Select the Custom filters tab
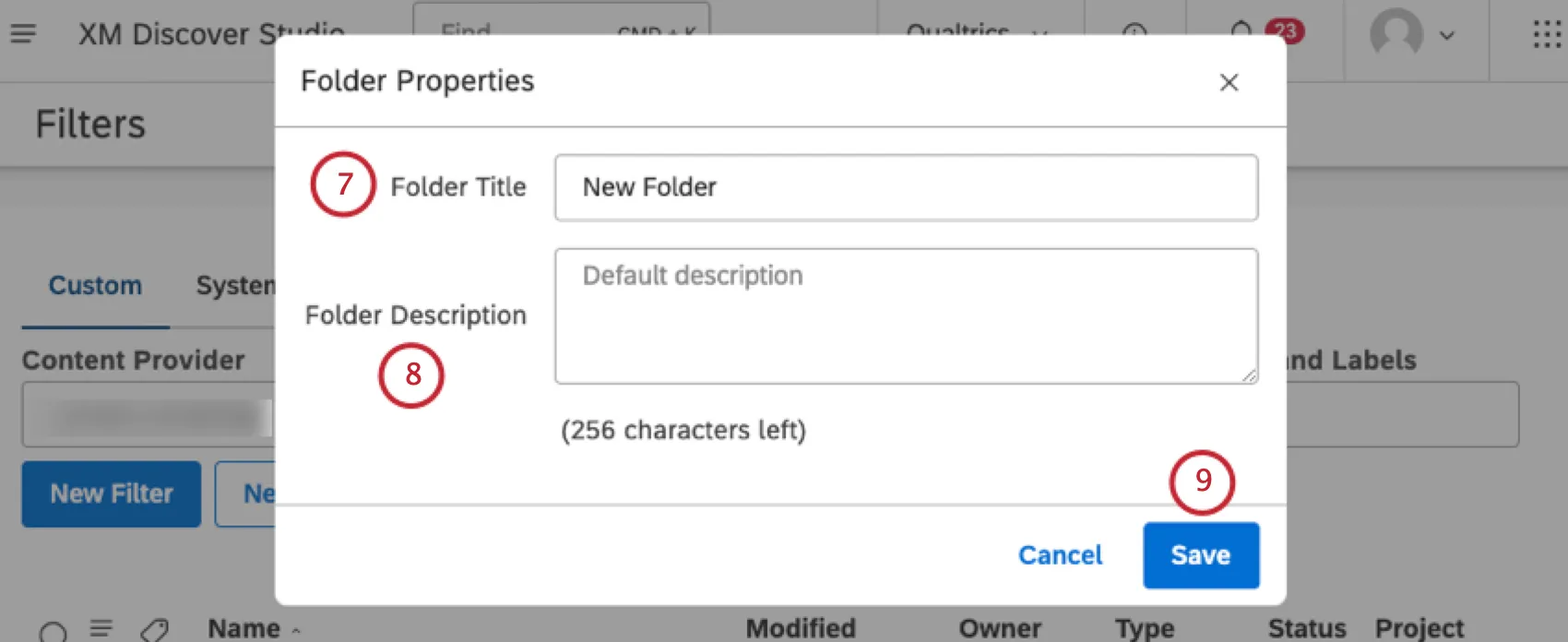This screenshot has height=642, width=1568. point(94,286)
